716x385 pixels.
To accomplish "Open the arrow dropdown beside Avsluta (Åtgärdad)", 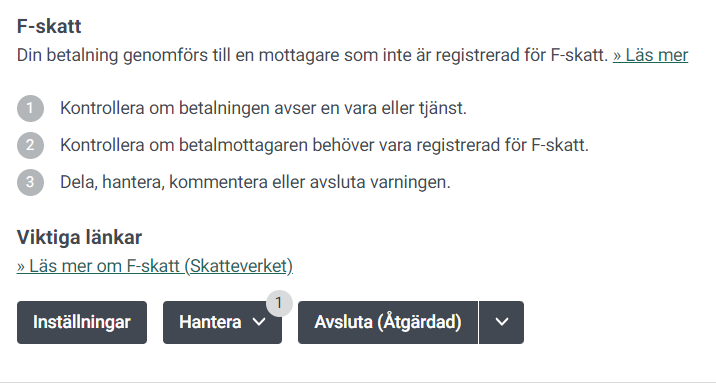I will click(501, 322).
